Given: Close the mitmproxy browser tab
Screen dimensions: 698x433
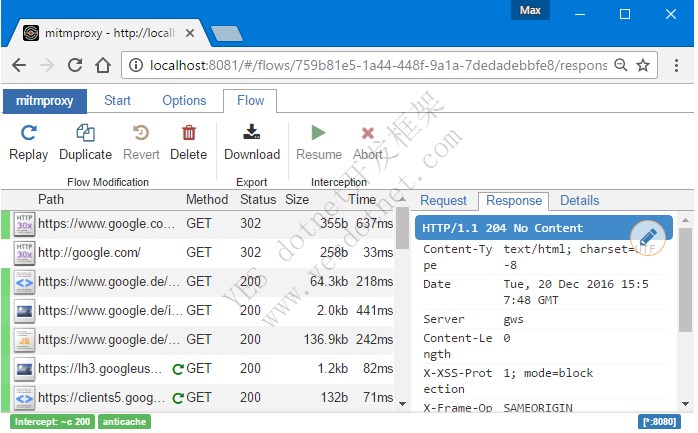Looking at the screenshot, I should pyautogui.click(x=190, y=33).
